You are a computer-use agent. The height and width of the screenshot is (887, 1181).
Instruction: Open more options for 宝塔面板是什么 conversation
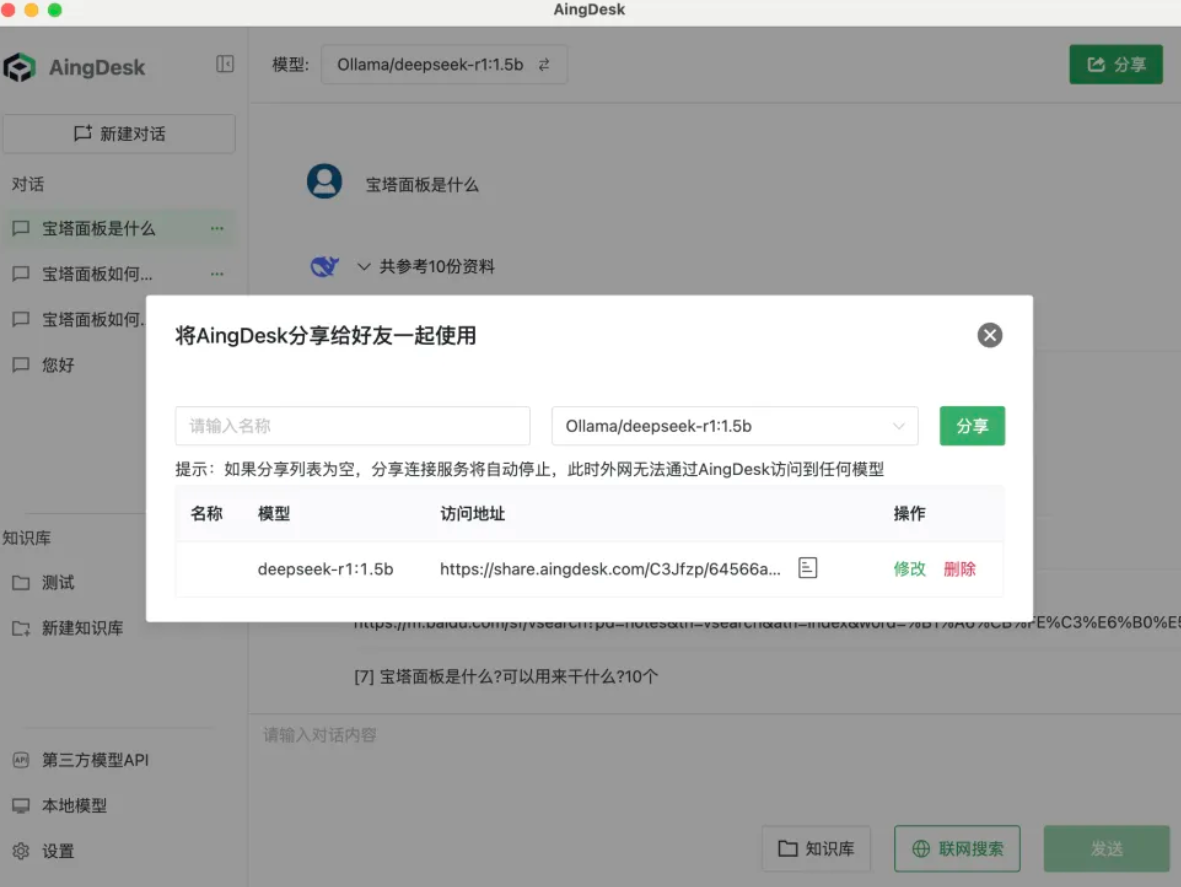click(x=217, y=229)
